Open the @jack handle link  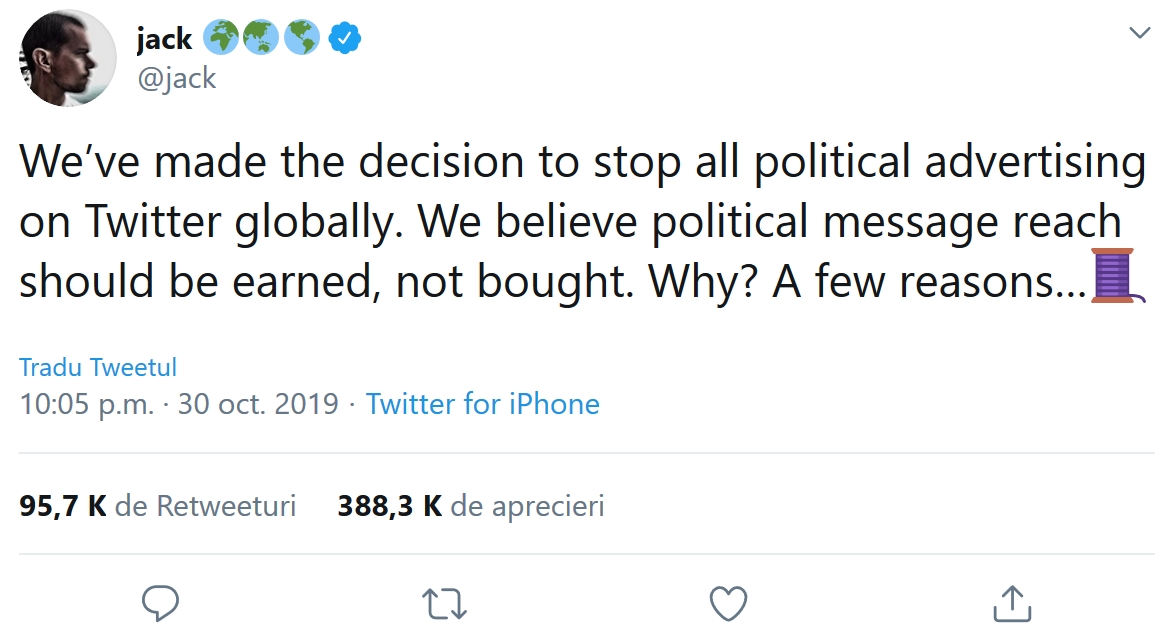pos(176,79)
